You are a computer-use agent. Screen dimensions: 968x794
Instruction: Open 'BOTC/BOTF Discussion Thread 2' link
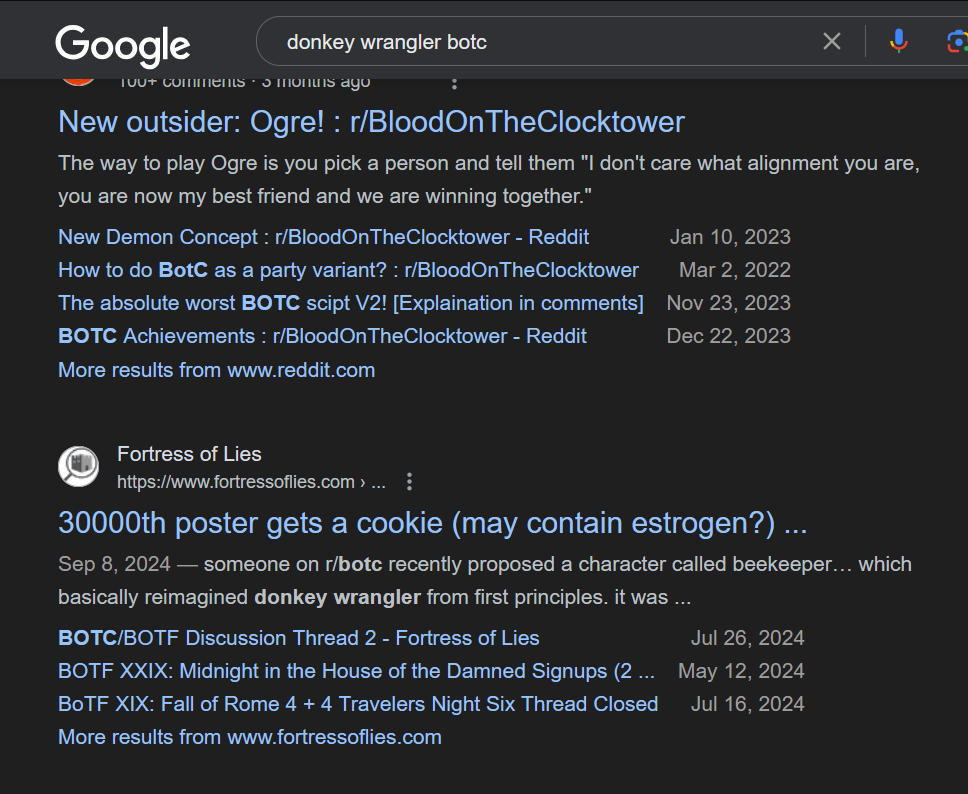coord(299,638)
